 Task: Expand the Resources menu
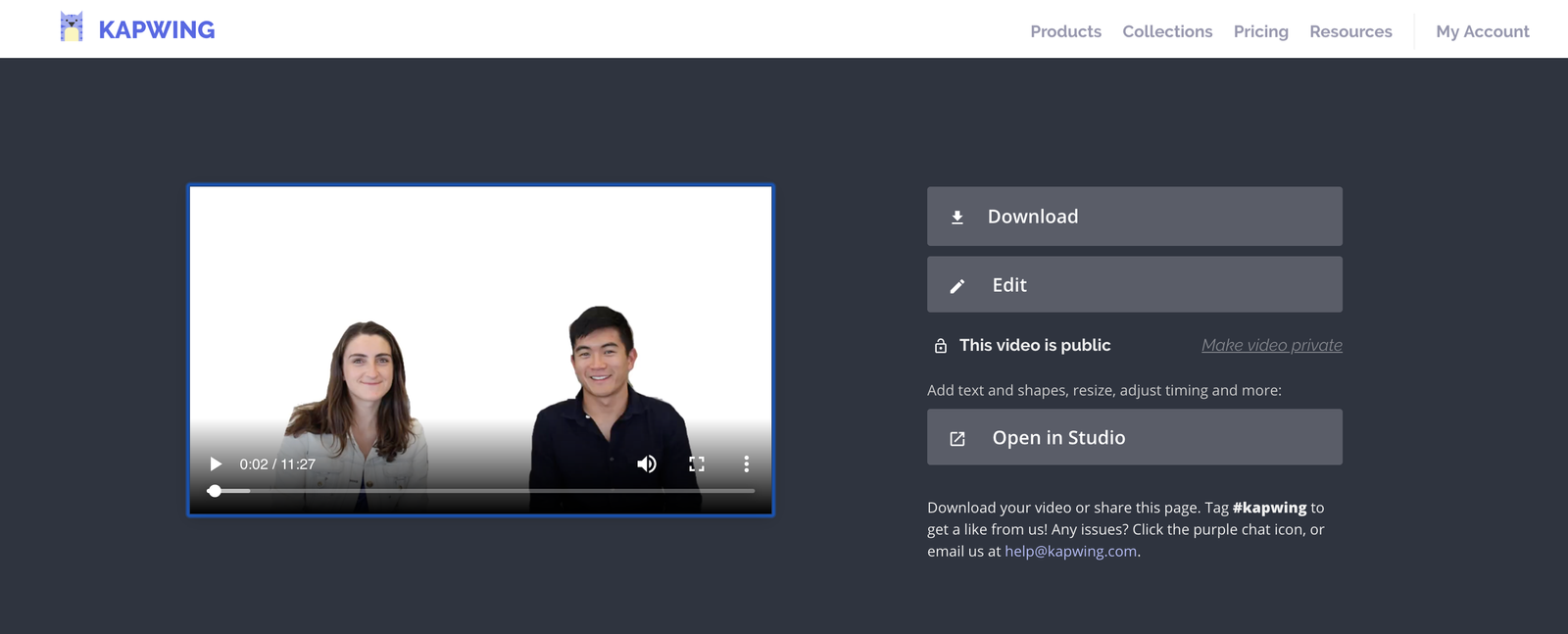[x=1350, y=31]
